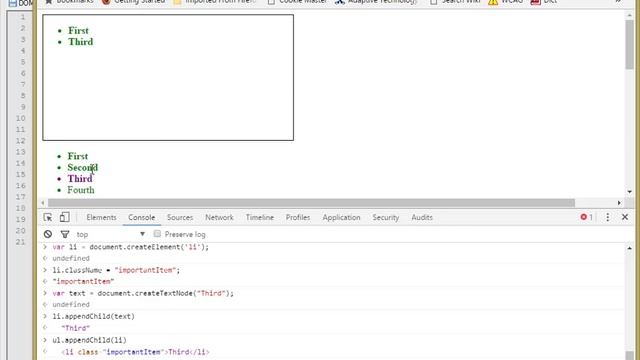Click the "importantItem" output result line
Image resolution: width=640 pixels, height=360 pixels.
click(83, 281)
